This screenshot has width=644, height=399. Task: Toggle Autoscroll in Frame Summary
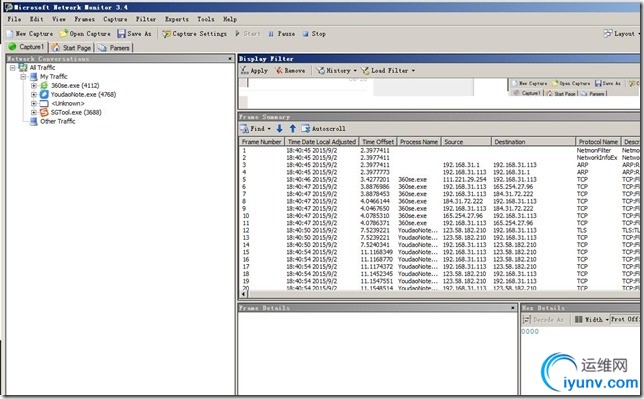[x=324, y=129]
